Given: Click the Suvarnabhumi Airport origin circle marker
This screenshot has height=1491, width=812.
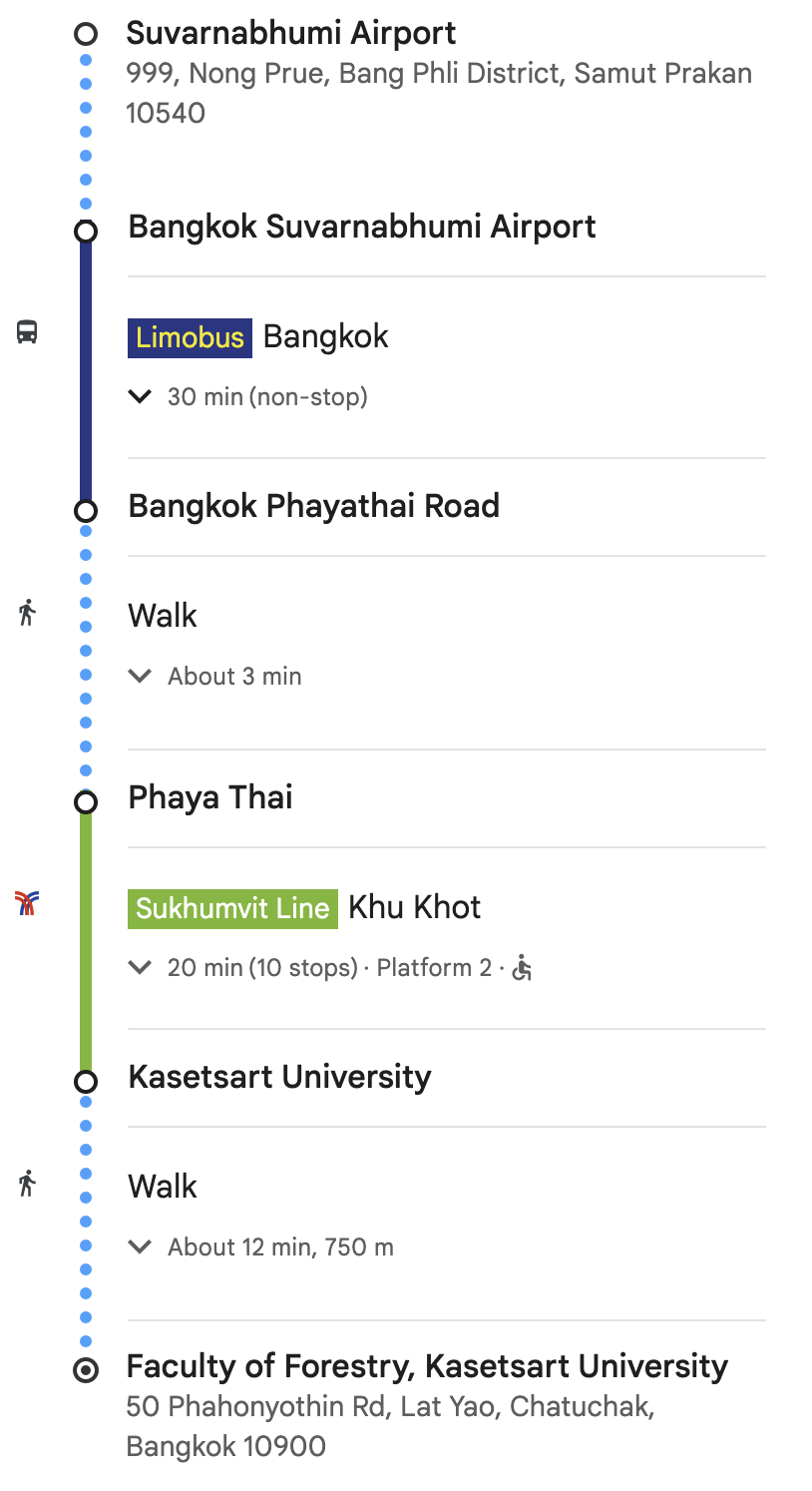Looking at the screenshot, I should [x=86, y=35].
